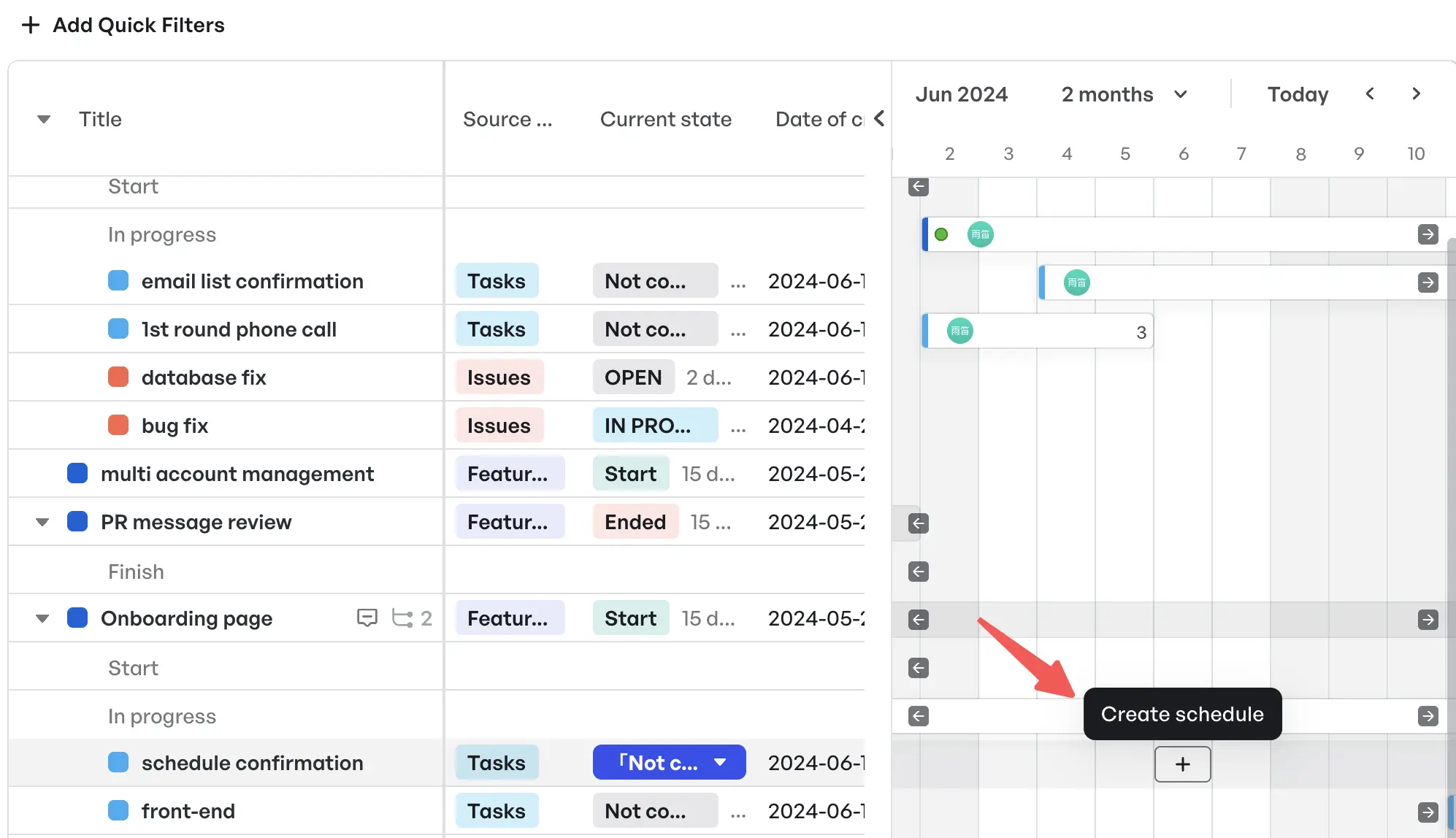
Task: Collapse the Onboarding page group
Action: point(42,618)
